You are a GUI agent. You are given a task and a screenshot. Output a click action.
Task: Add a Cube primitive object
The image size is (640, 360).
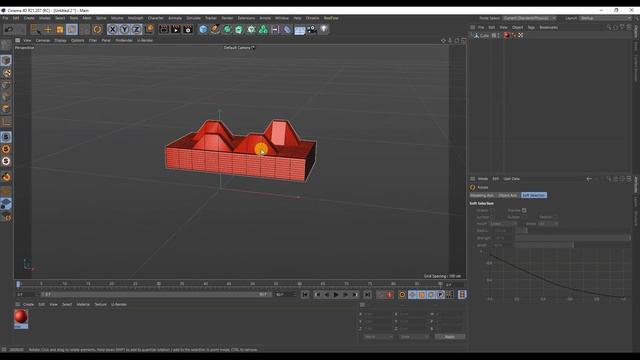pos(203,29)
